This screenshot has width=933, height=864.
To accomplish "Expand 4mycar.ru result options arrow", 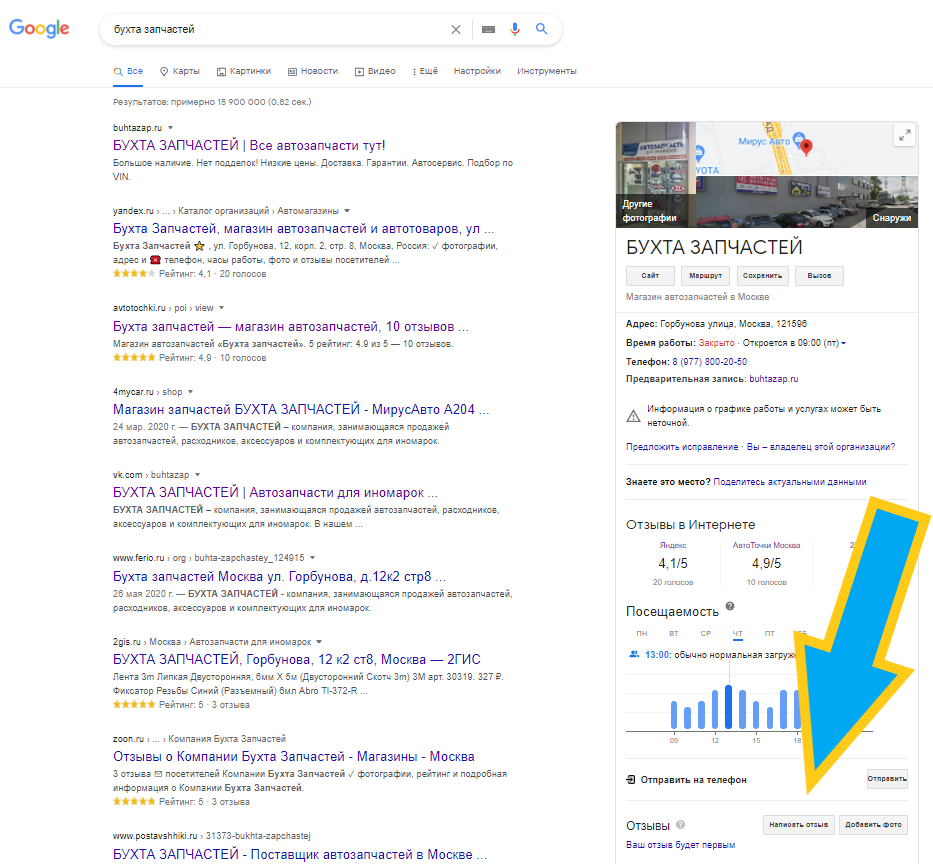I will coord(190,392).
